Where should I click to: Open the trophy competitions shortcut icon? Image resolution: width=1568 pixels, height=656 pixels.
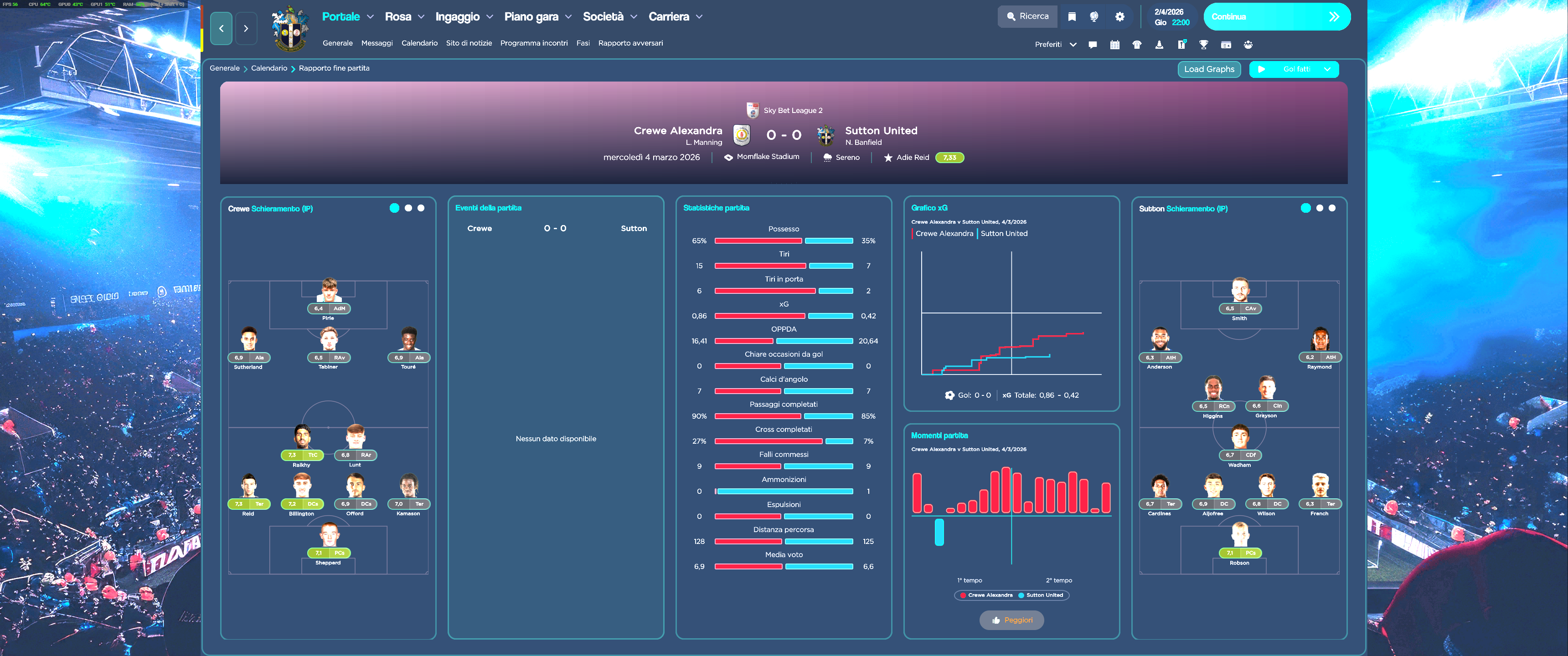(x=1203, y=45)
